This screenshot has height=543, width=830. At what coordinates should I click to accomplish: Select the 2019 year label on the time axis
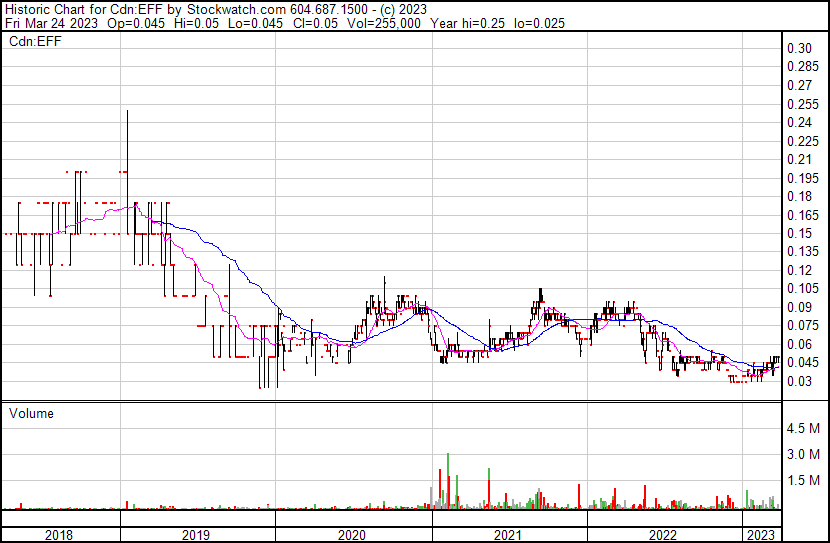click(196, 535)
